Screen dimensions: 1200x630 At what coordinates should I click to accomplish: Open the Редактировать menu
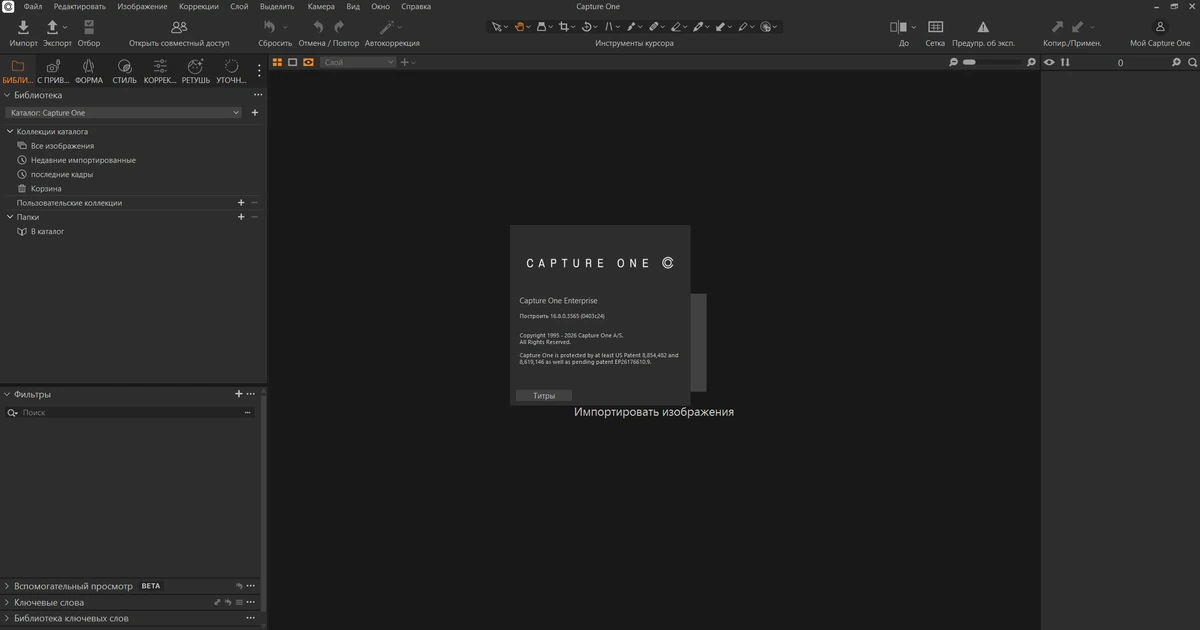pyautogui.click(x=80, y=6)
